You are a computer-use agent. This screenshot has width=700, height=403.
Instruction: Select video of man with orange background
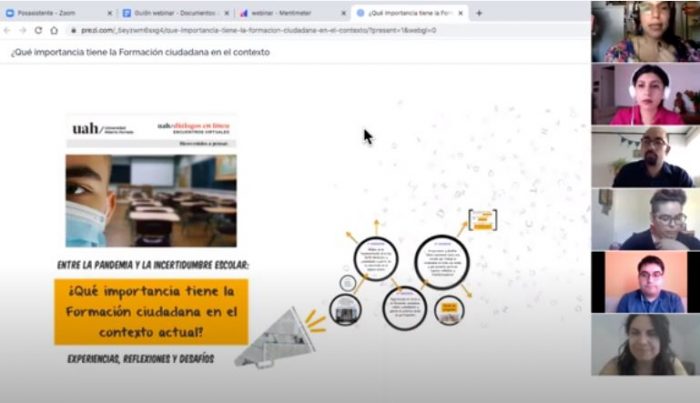[x=646, y=282]
